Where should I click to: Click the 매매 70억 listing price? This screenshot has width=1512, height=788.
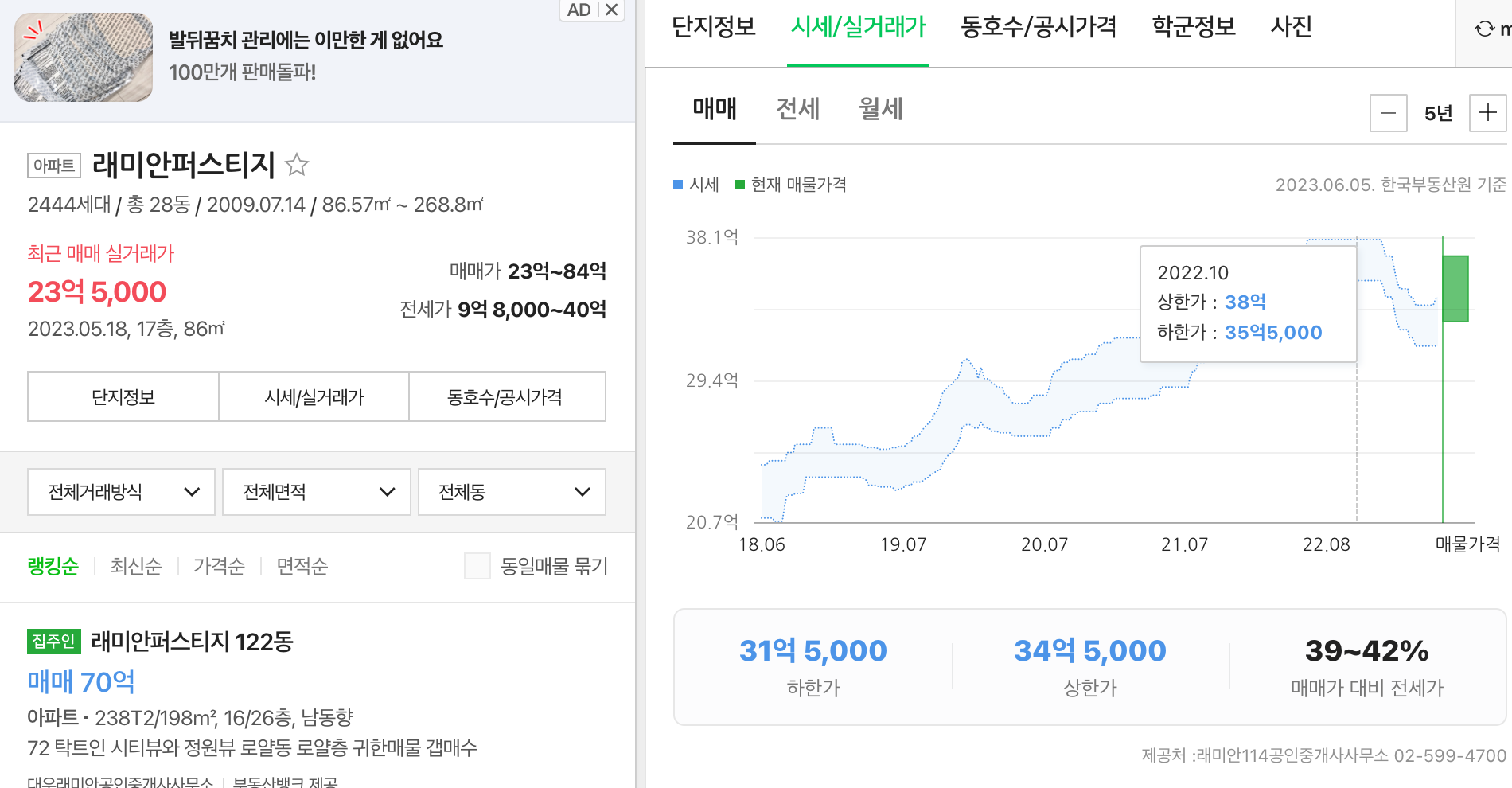point(81,682)
